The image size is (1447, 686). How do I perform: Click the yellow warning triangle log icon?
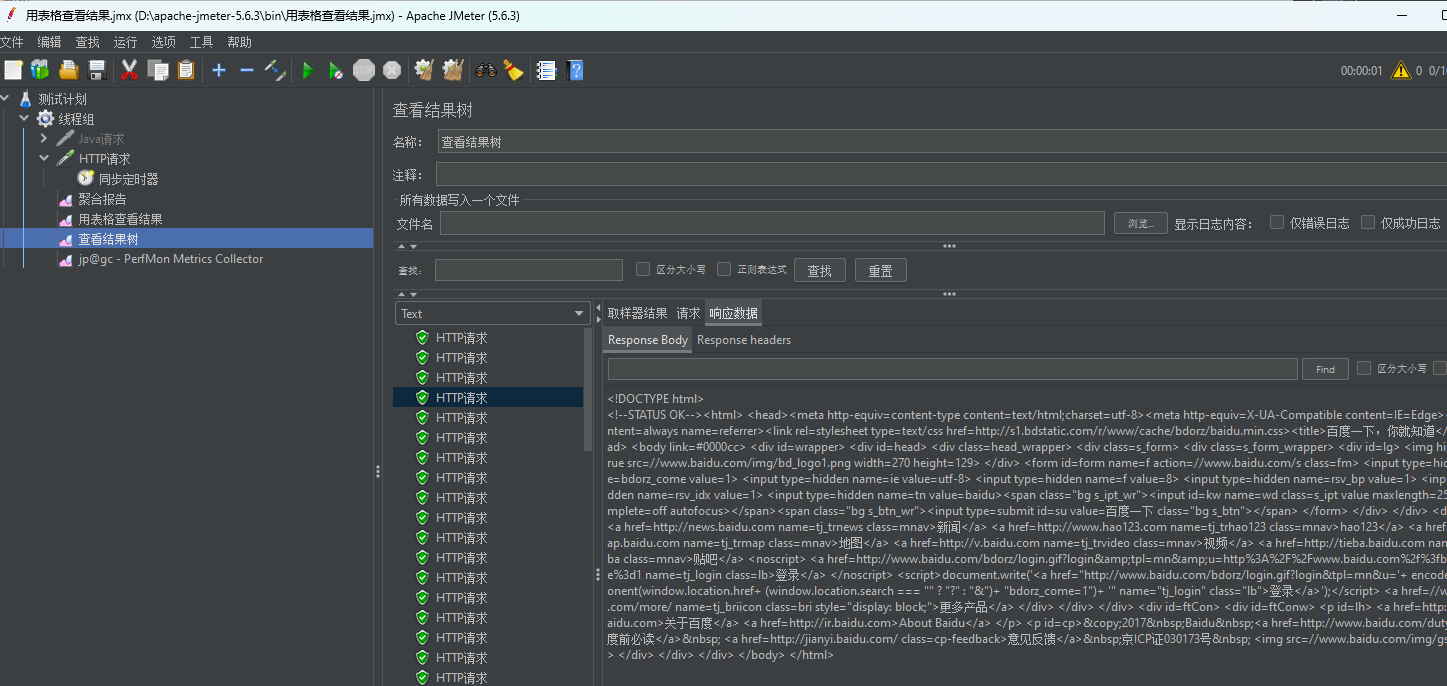pos(1401,70)
